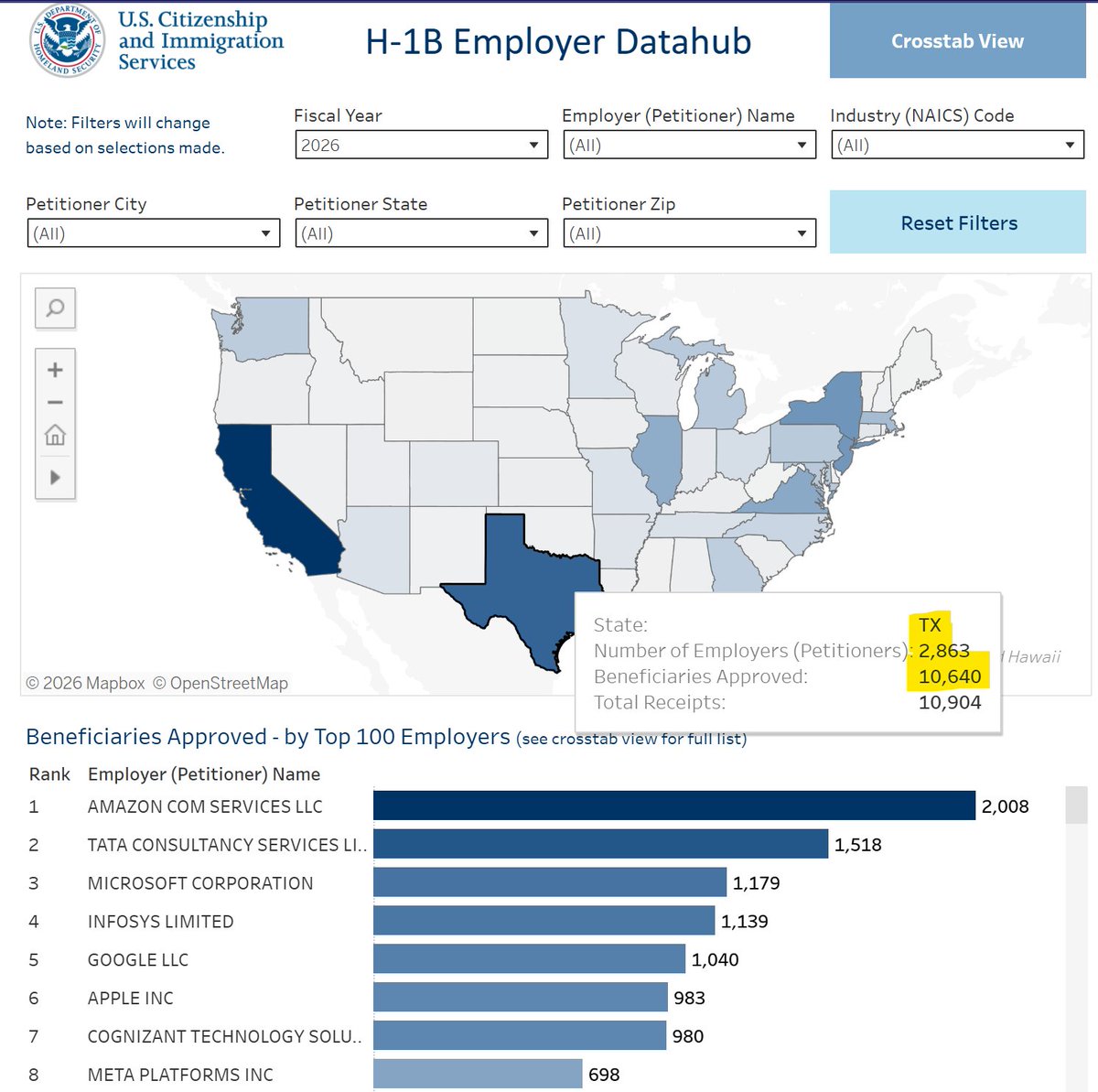Click the 2,008 bar value label
Image resolution: width=1098 pixels, height=1092 pixels.
1006,806
